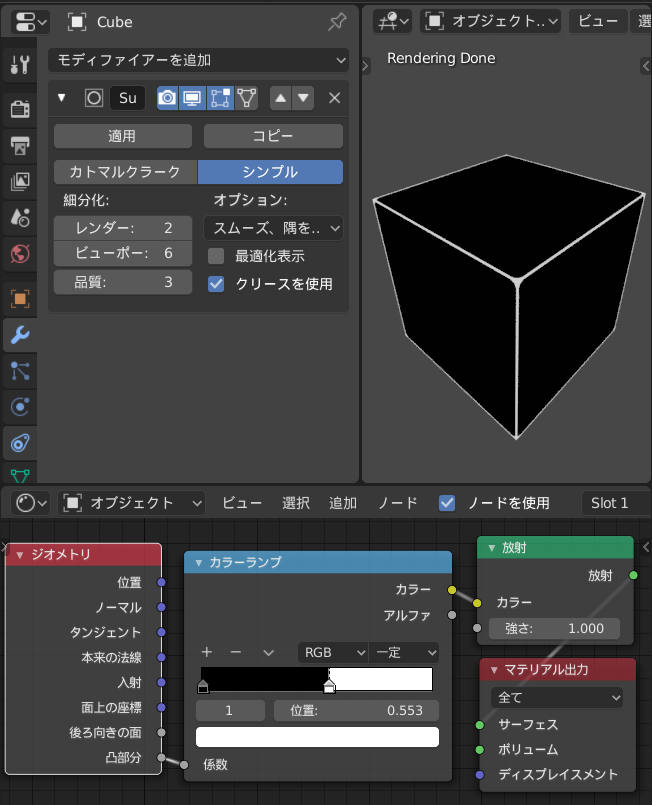This screenshot has width=652, height=805.
Task: Open the オブジェクト shader type dropdown
Action: pos(131,503)
